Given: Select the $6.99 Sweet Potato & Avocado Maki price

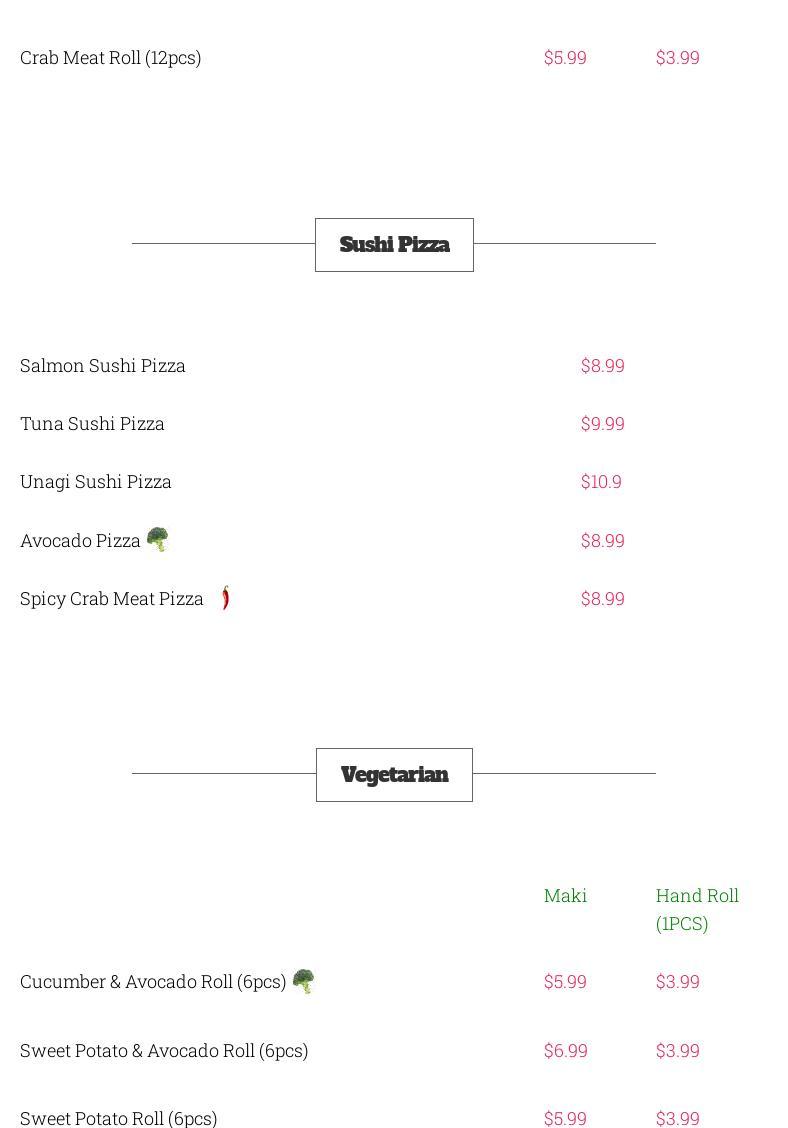Looking at the screenshot, I should (x=565, y=1051).
